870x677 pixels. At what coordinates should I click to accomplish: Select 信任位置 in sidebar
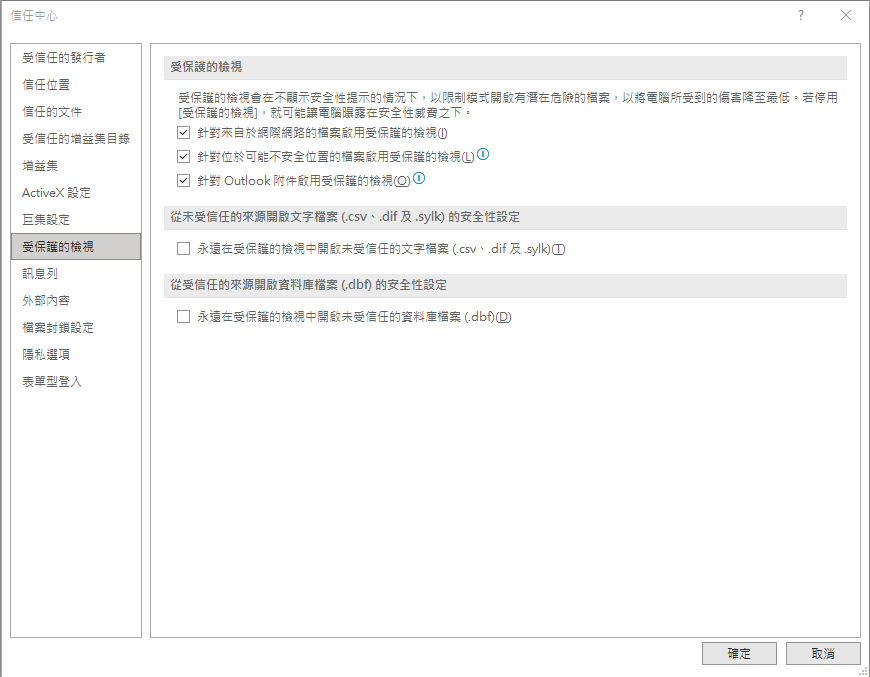coord(76,84)
